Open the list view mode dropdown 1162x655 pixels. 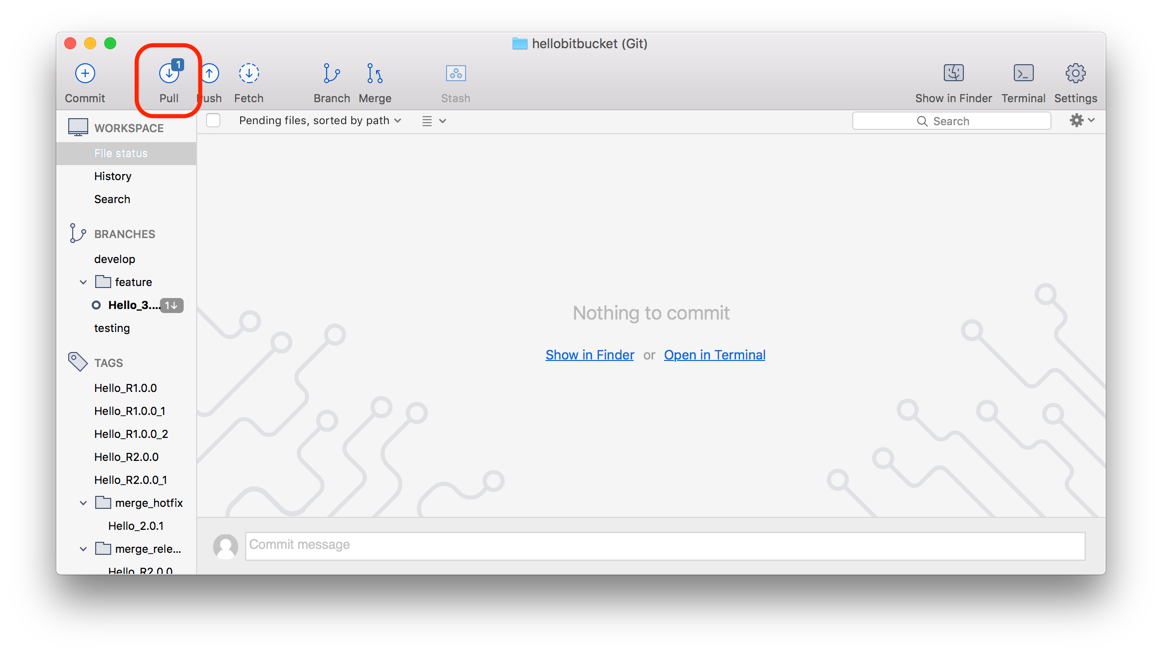click(x=434, y=121)
